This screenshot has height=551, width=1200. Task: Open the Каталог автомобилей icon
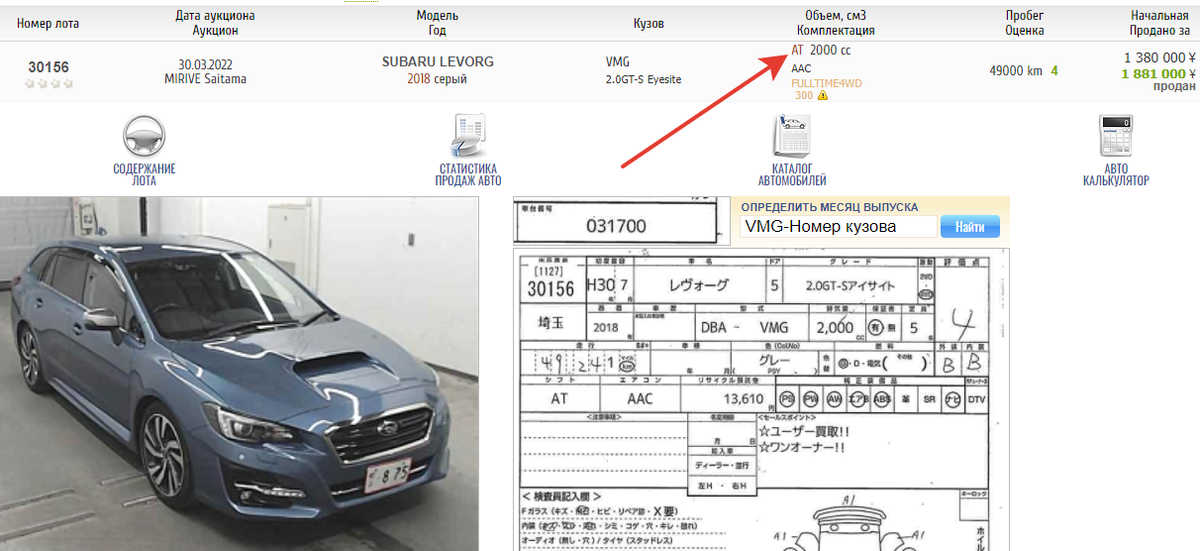(792, 136)
